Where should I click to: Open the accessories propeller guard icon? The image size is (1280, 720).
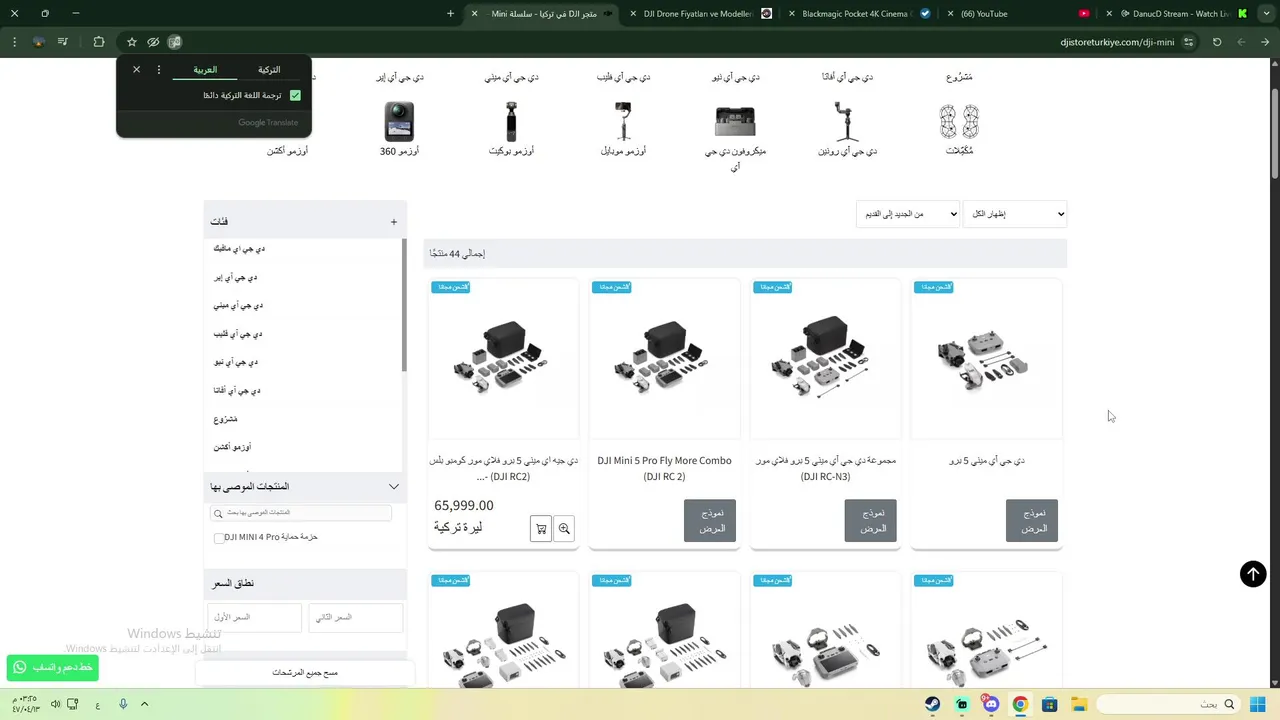click(x=959, y=122)
